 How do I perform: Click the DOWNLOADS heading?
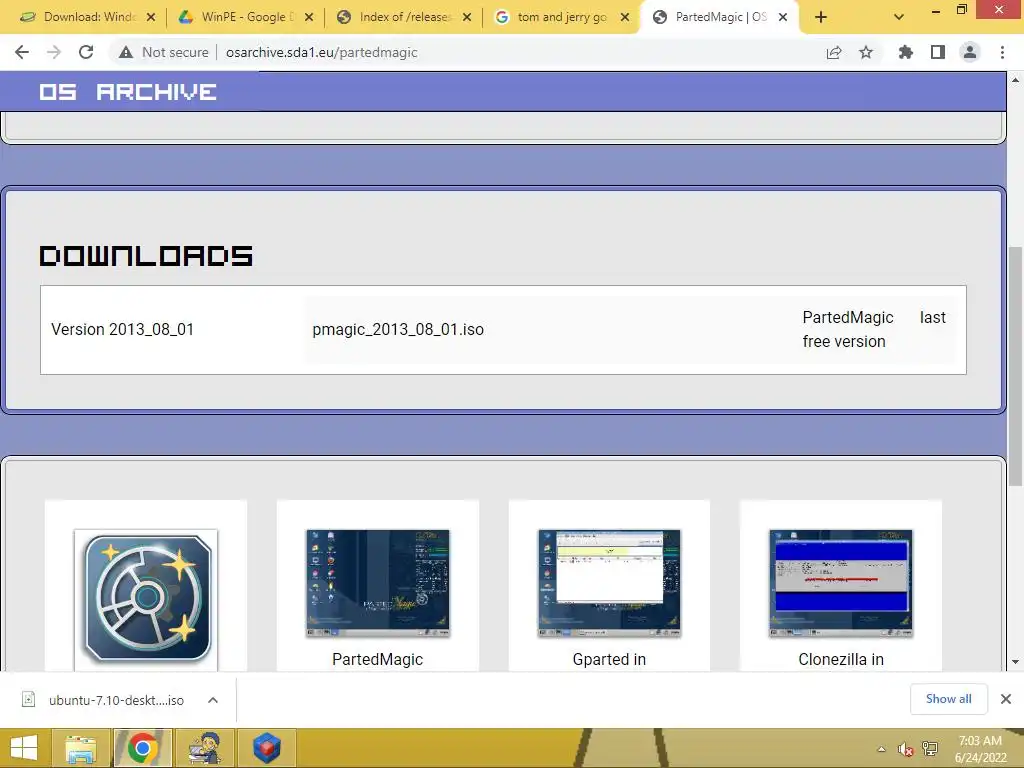click(x=146, y=255)
